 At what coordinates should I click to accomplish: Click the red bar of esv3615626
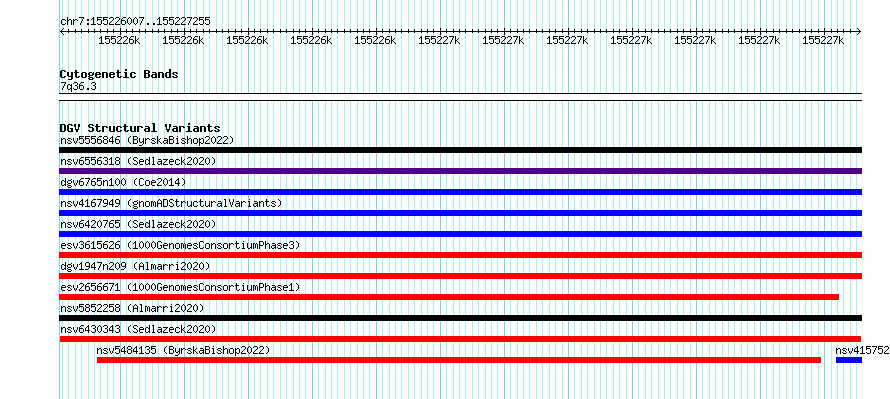click(x=460, y=255)
